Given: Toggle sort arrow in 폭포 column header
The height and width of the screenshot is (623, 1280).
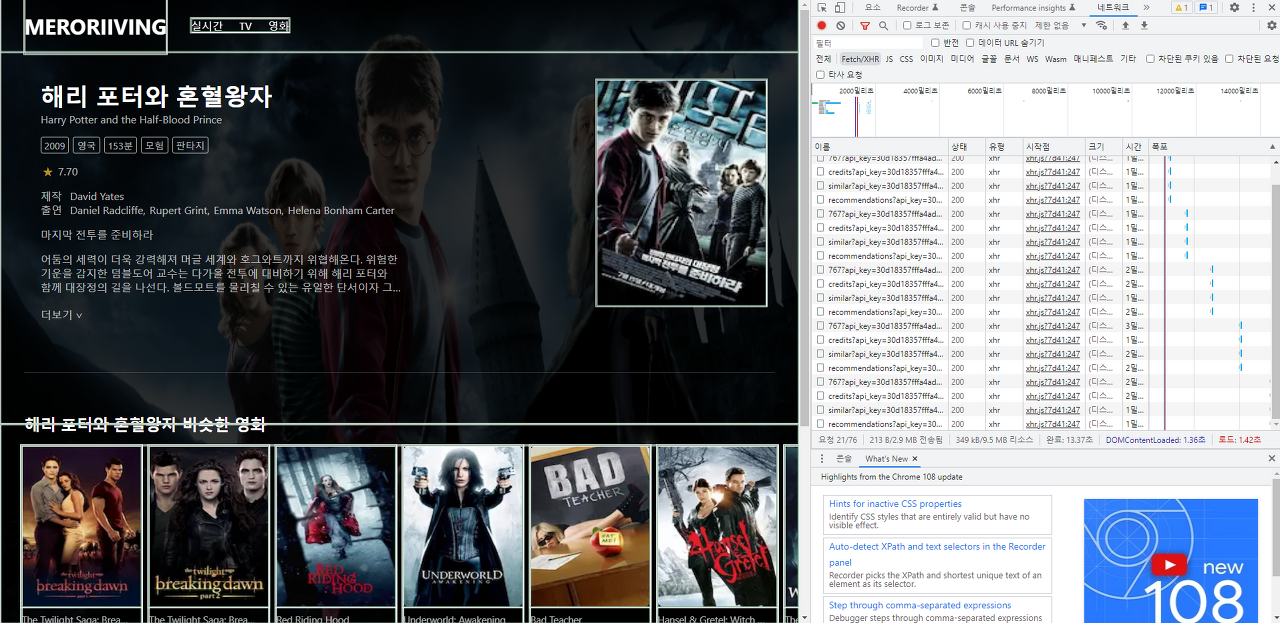Looking at the screenshot, I should click(x=1273, y=146).
